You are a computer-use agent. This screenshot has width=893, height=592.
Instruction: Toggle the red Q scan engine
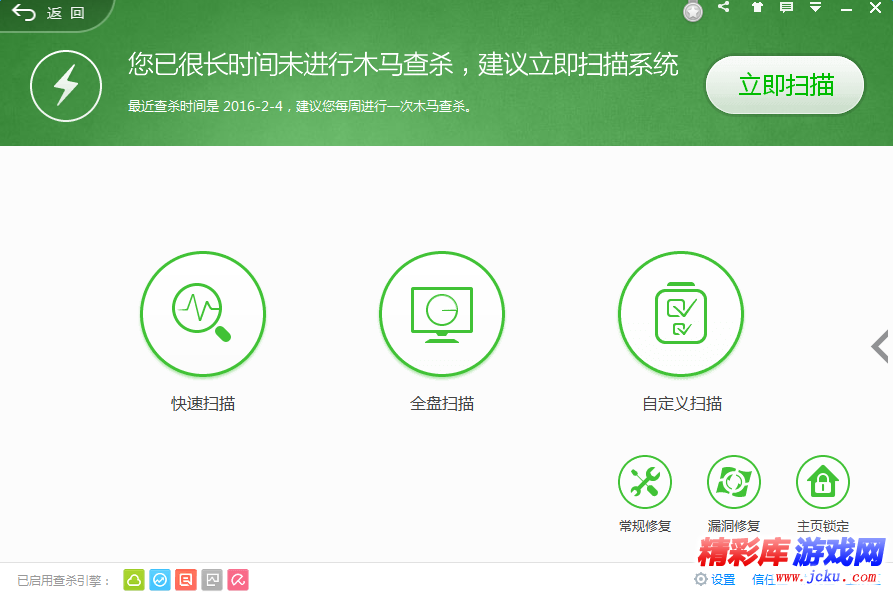tap(186, 579)
